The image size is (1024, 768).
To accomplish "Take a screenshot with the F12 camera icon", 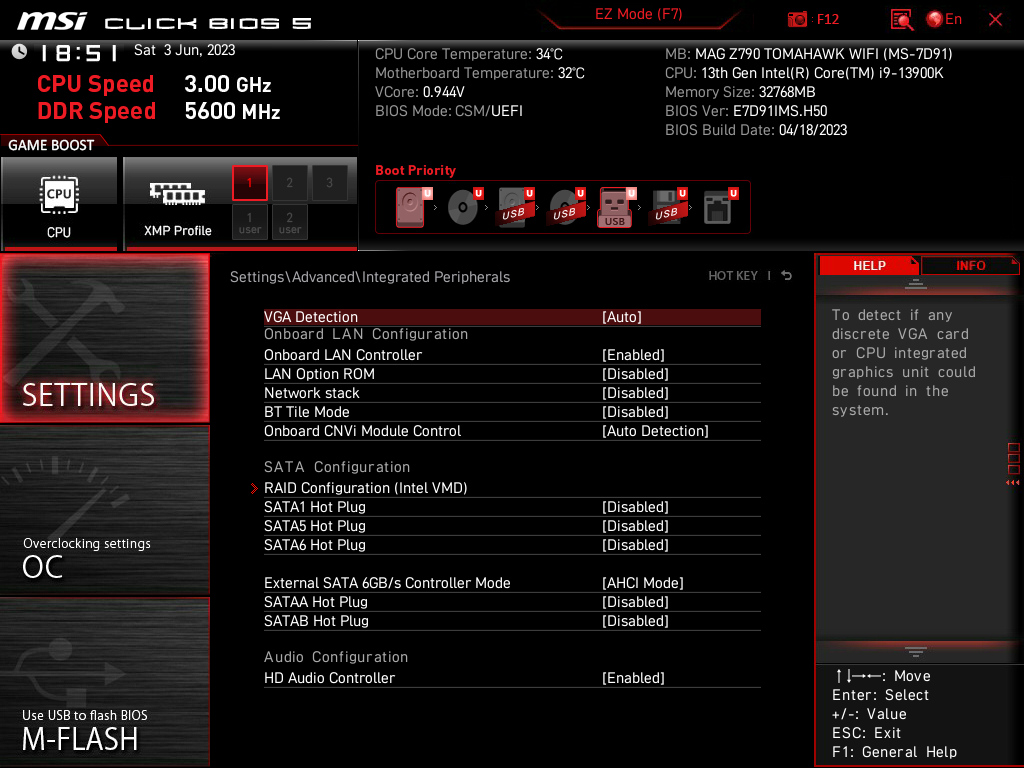I will [x=812, y=20].
